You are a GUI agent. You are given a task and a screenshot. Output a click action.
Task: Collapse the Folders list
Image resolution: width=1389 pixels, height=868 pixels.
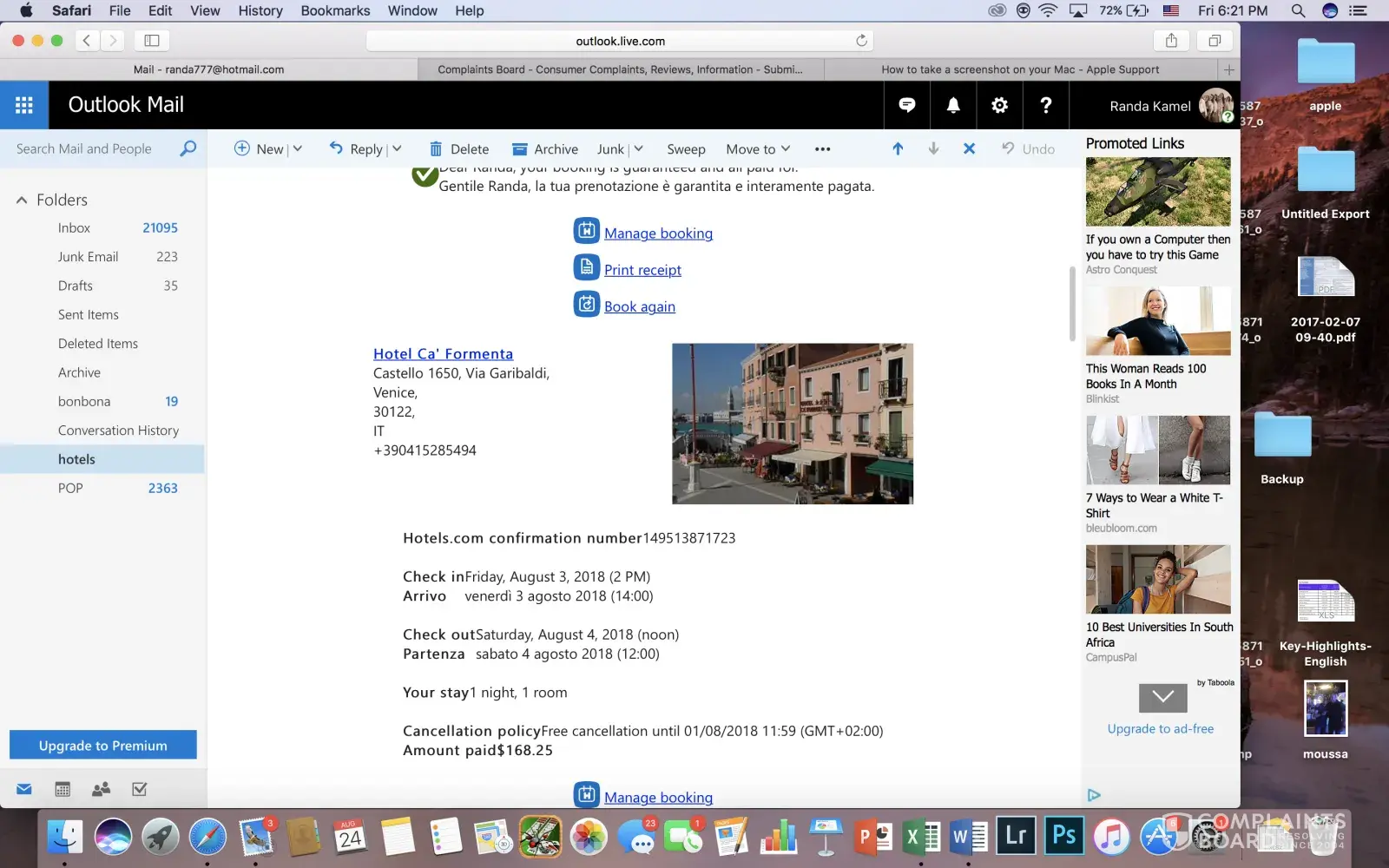pos(22,200)
